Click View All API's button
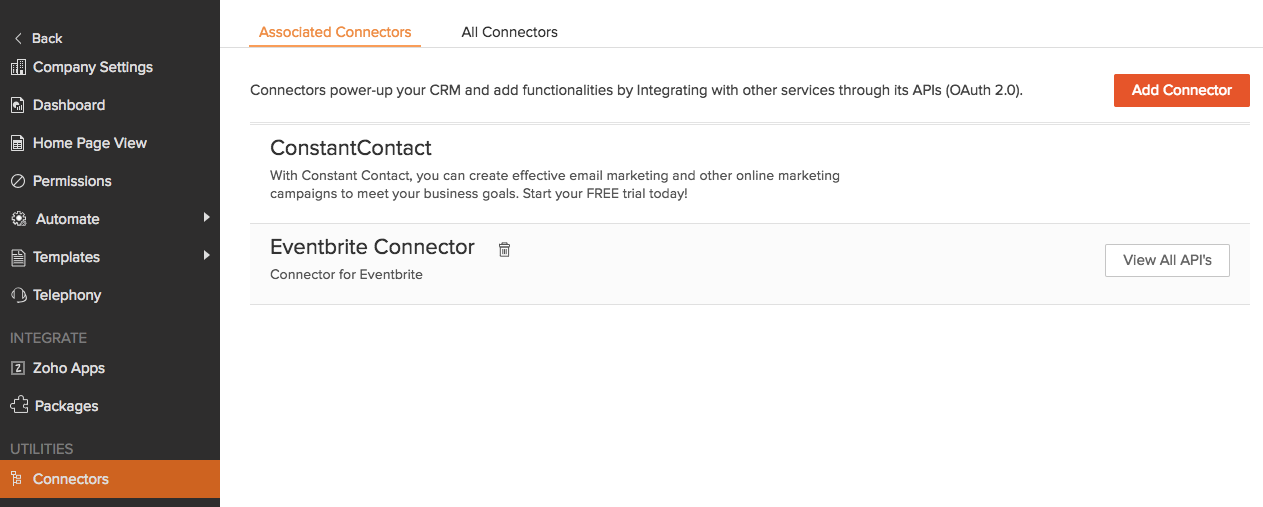1263x507 pixels. (1166, 260)
